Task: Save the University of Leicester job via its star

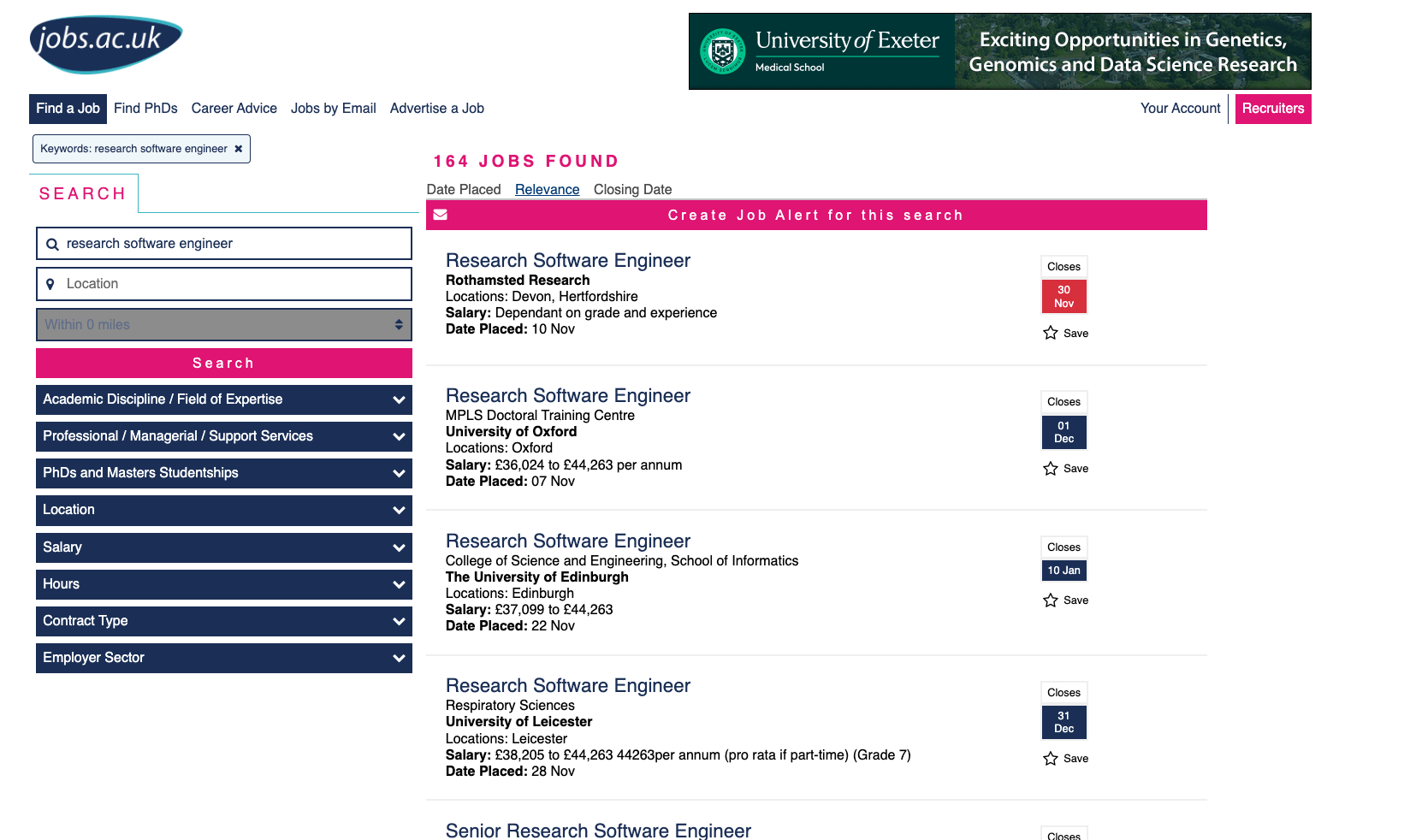Action: (1051, 758)
